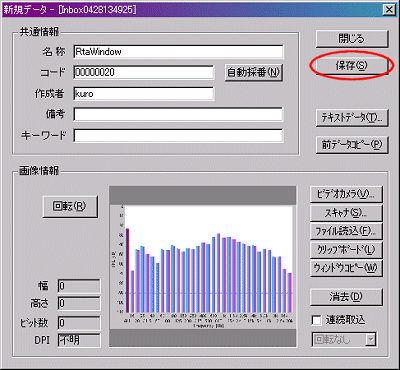Focus the 名称 field containing RtaWindow
The width and height of the screenshot is (400, 370).
point(178,52)
